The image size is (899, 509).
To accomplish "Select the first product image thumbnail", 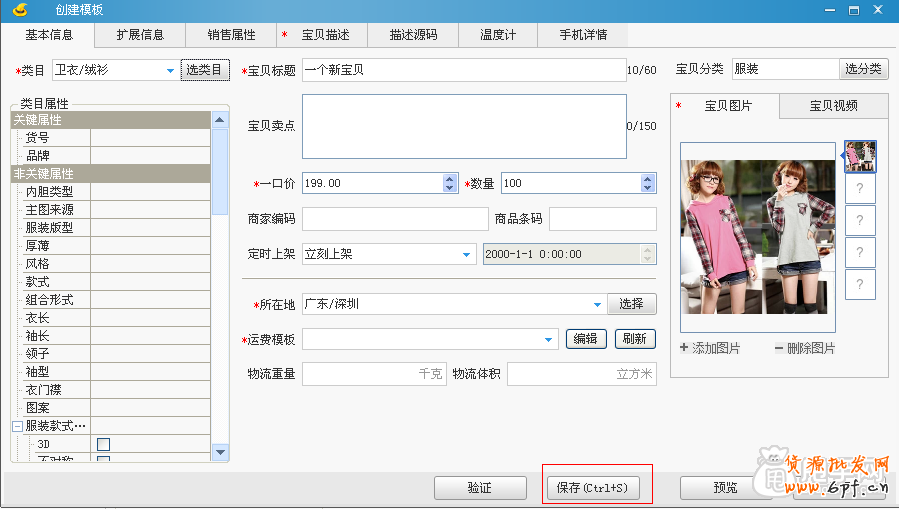I will tap(860, 156).
